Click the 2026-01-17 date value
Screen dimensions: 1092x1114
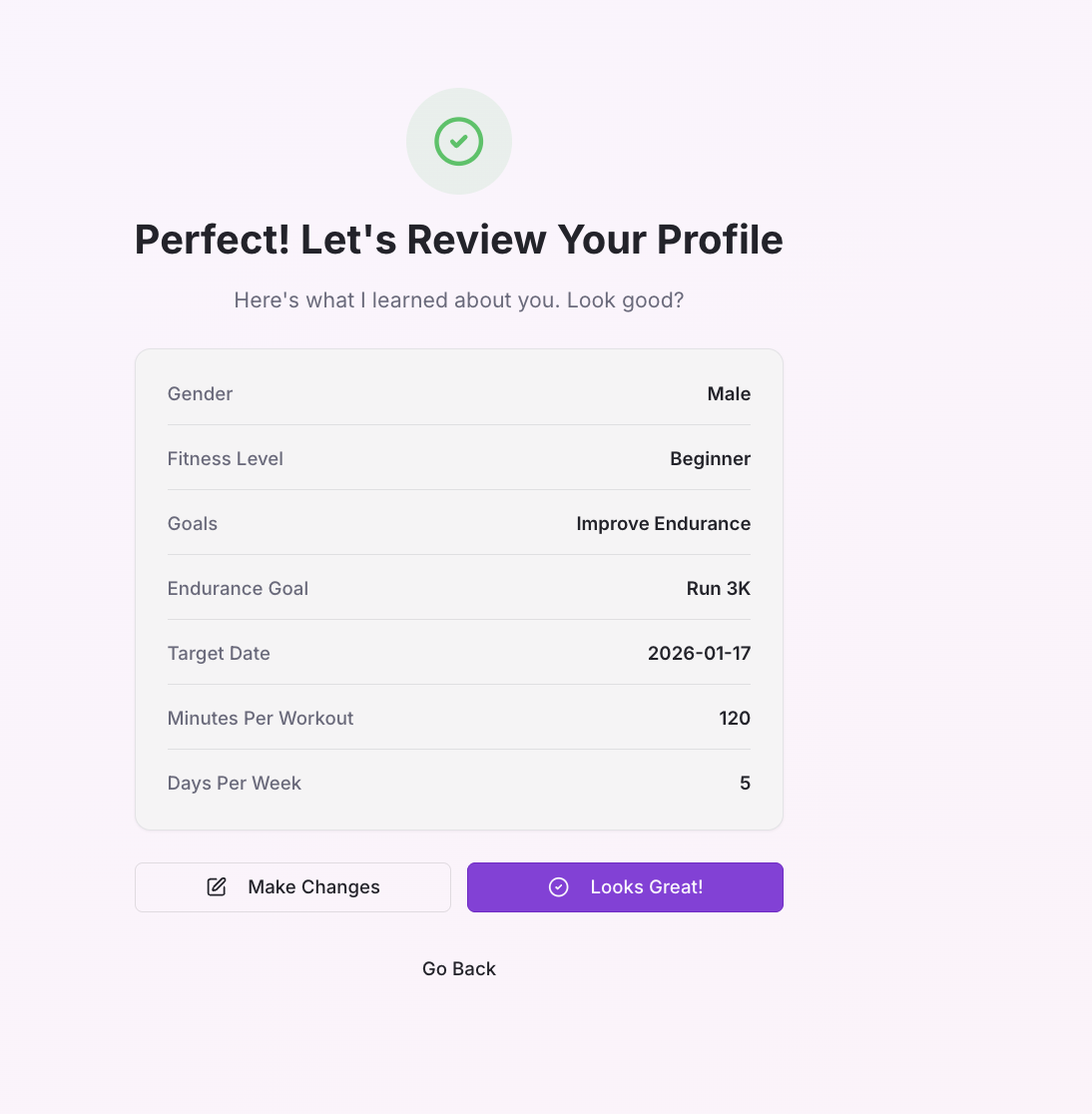(x=699, y=654)
